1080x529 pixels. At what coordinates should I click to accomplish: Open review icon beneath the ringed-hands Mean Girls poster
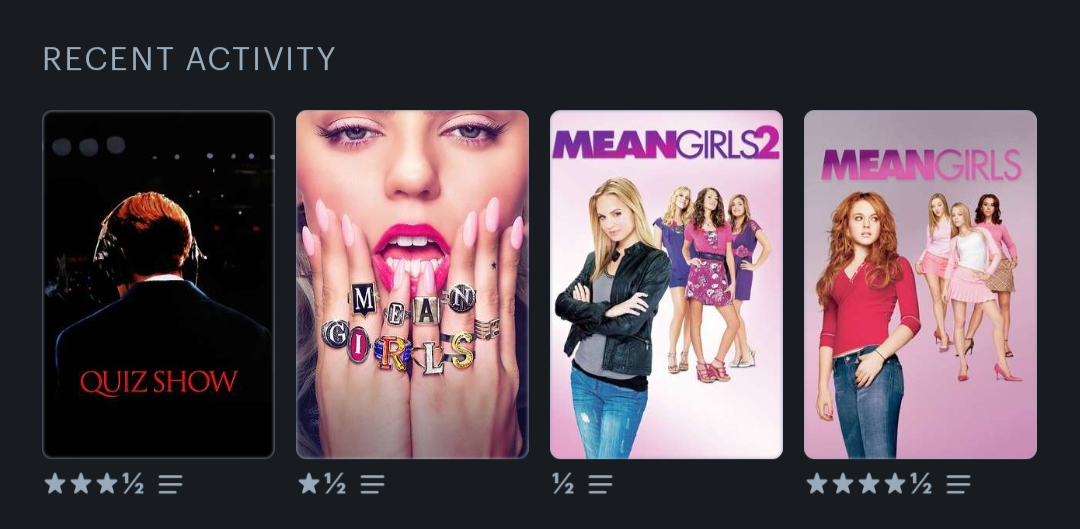click(372, 484)
